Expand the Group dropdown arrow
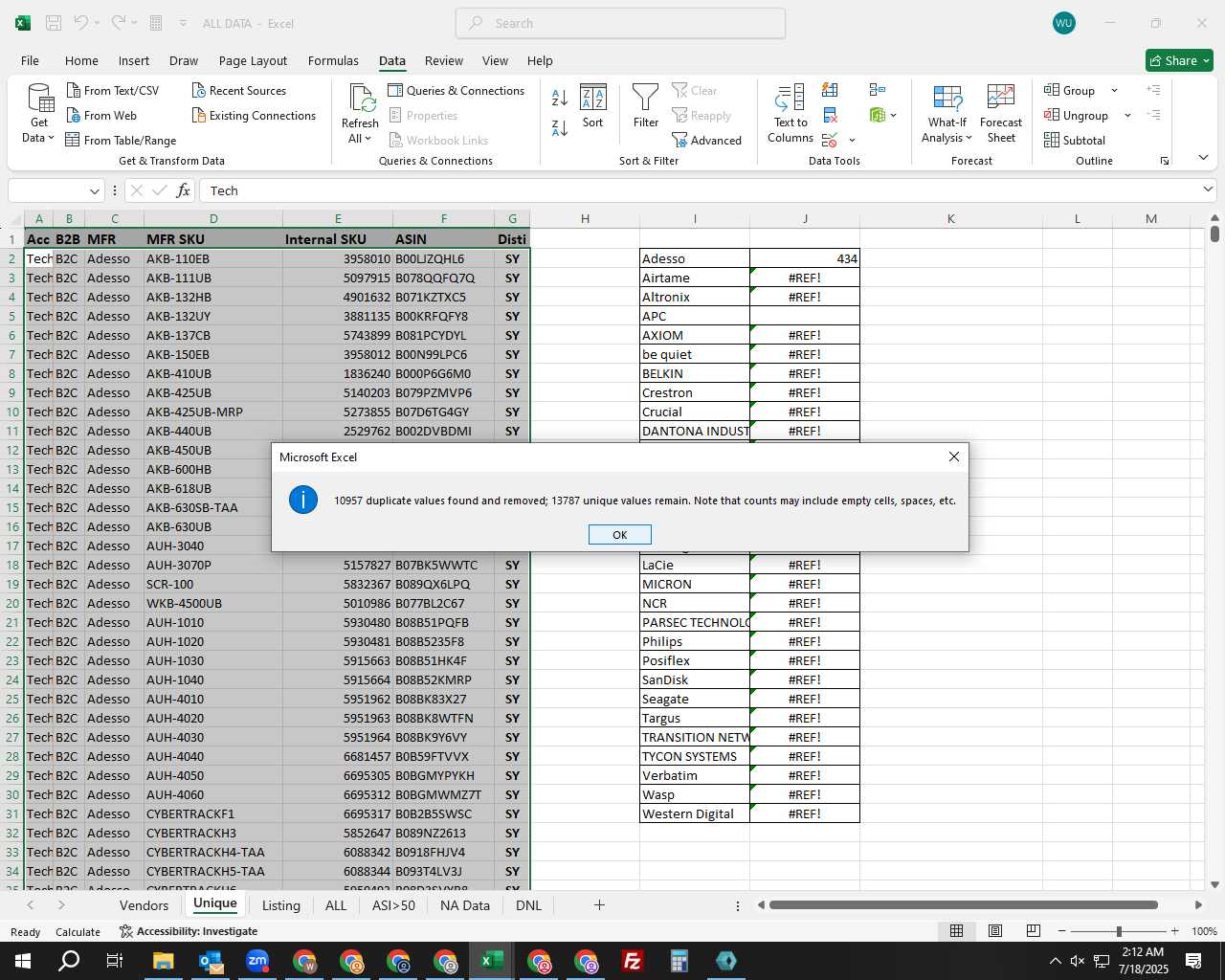 [1114, 91]
